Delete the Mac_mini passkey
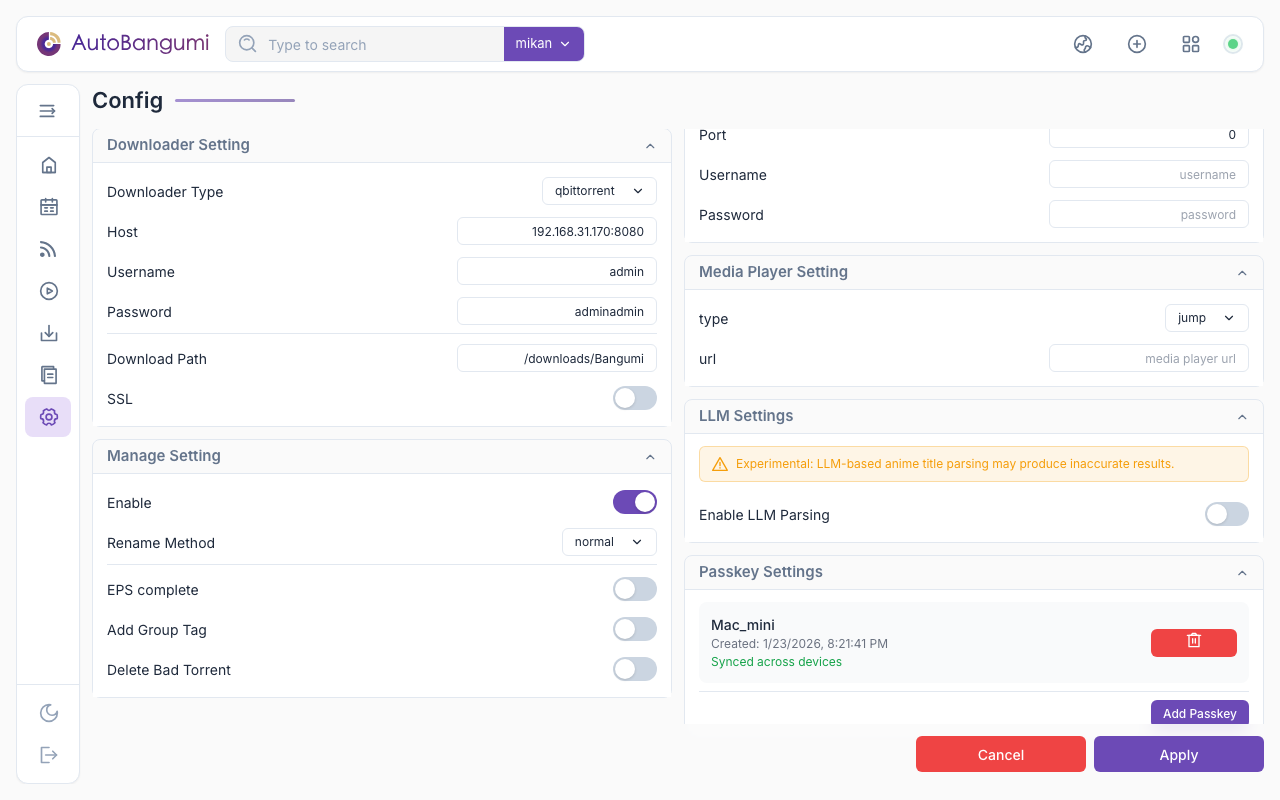 coord(1193,642)
